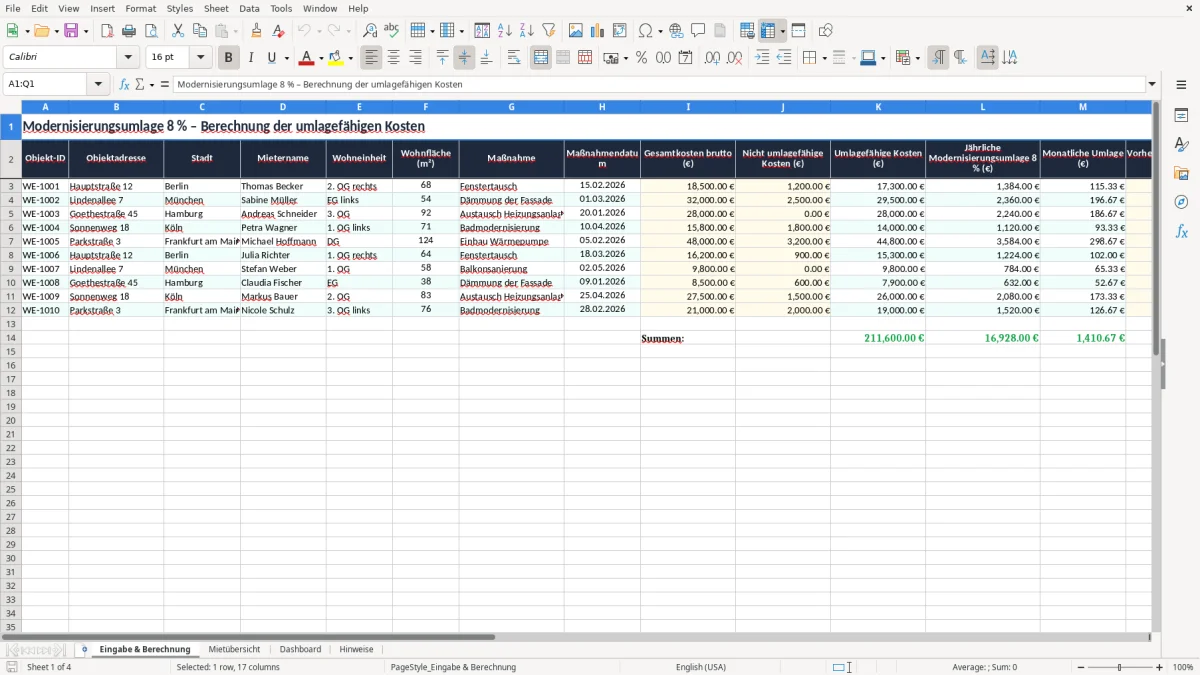
Task: Click the Save document icon
Action: 71,31
